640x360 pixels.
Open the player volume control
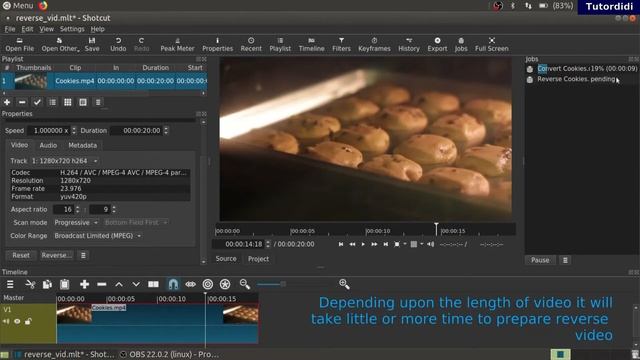click(430, 244)
